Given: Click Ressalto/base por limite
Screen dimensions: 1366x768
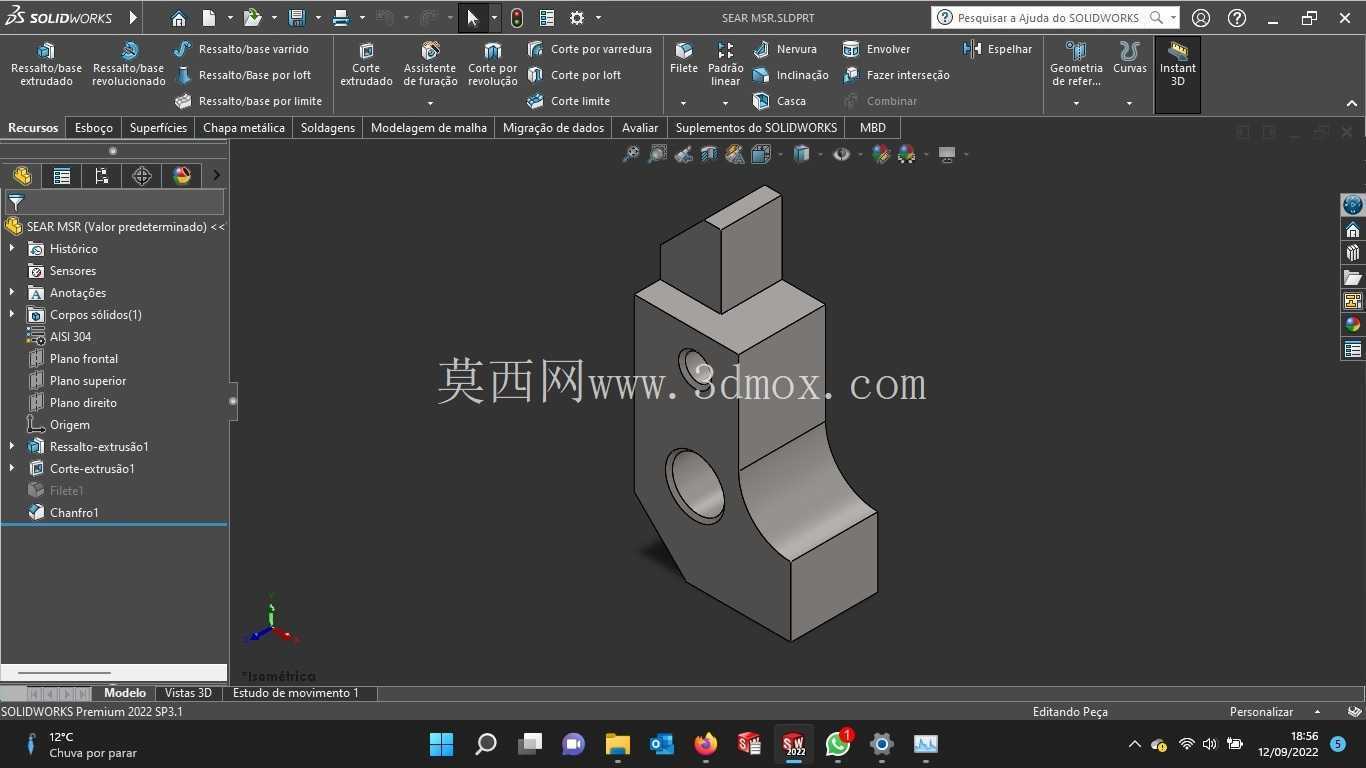Looking at the screenshot, I should [248, 101].
